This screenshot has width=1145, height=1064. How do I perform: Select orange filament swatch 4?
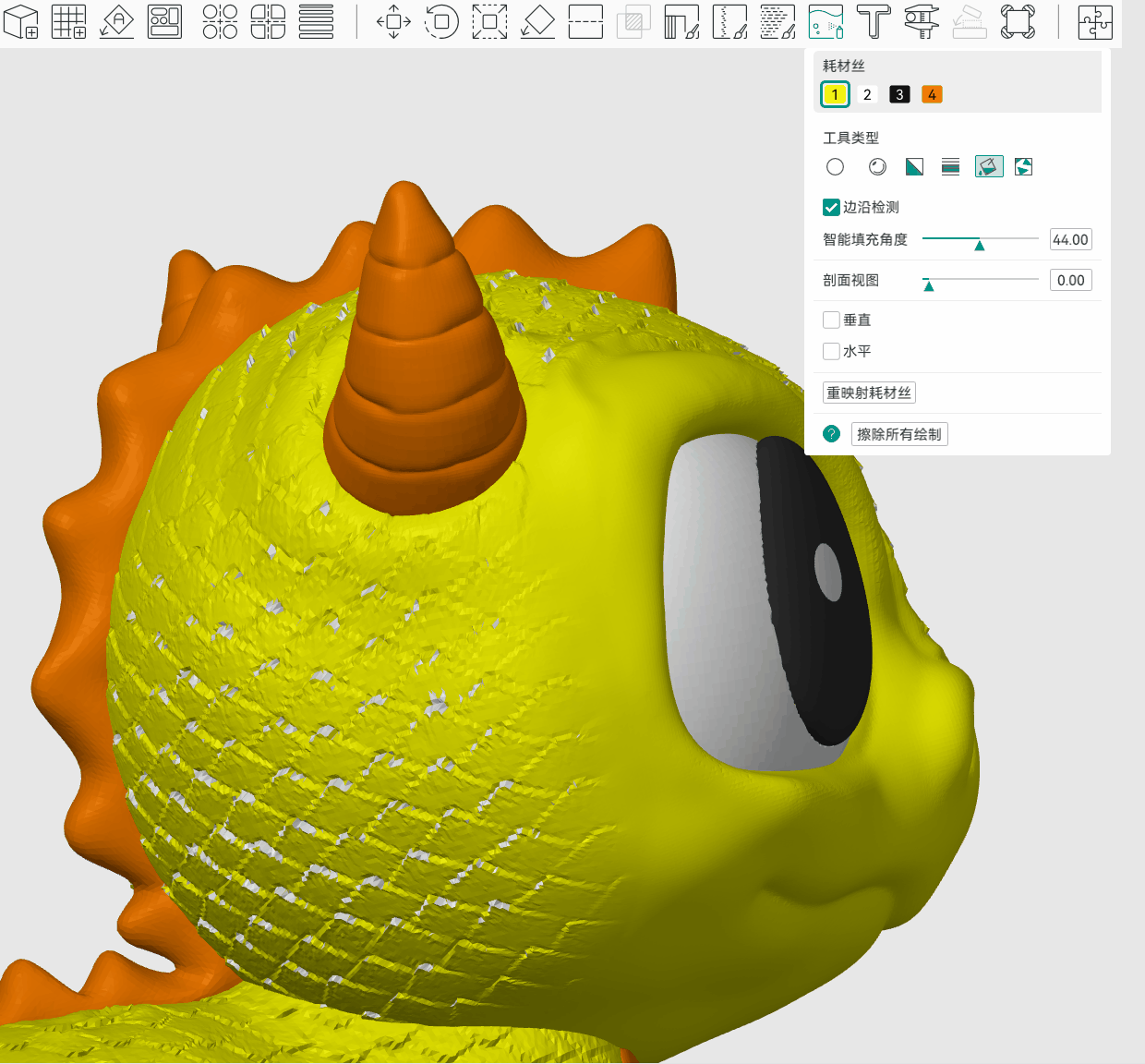click(932, 94)
